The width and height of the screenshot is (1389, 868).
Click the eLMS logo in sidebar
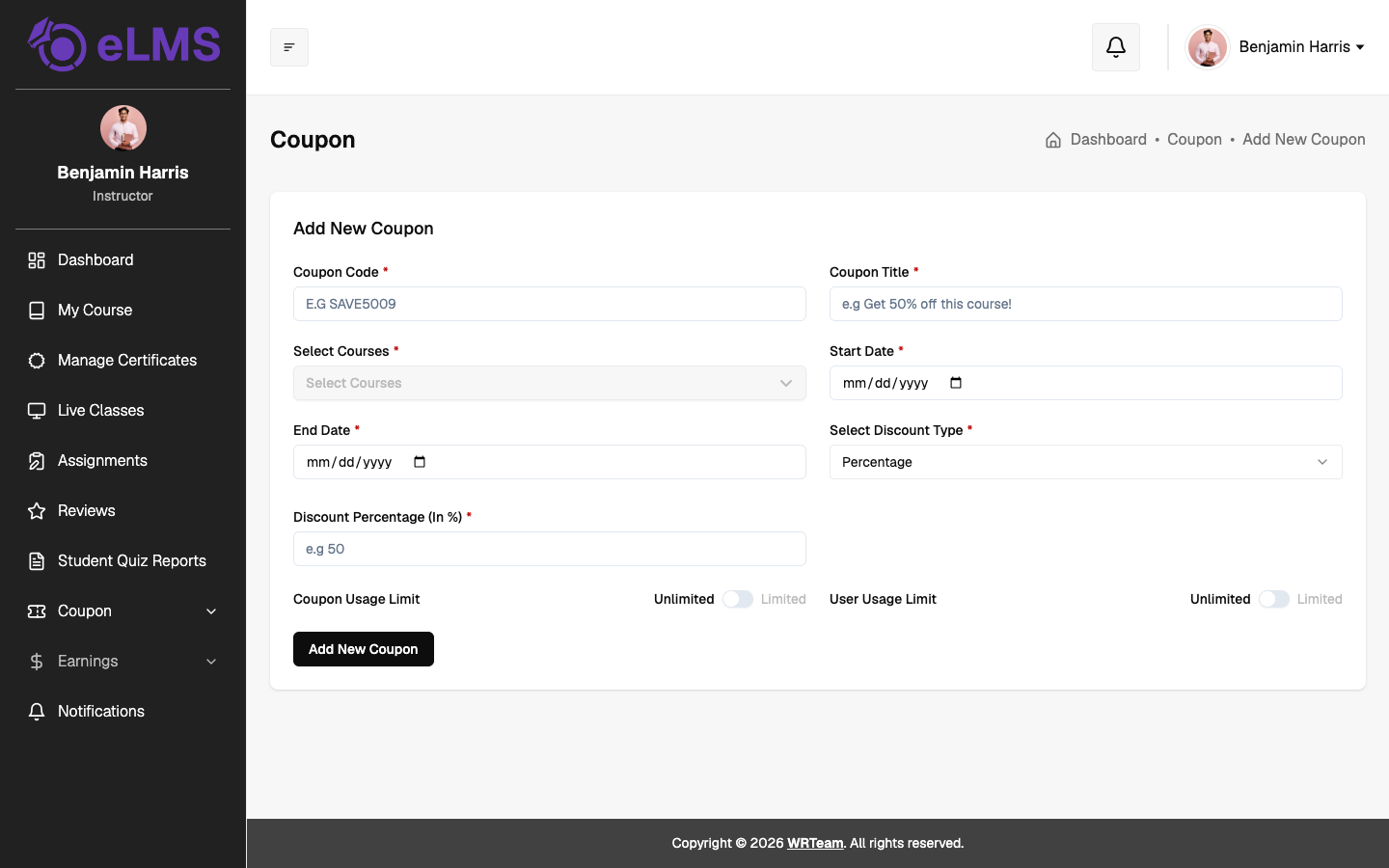point(123,44)
